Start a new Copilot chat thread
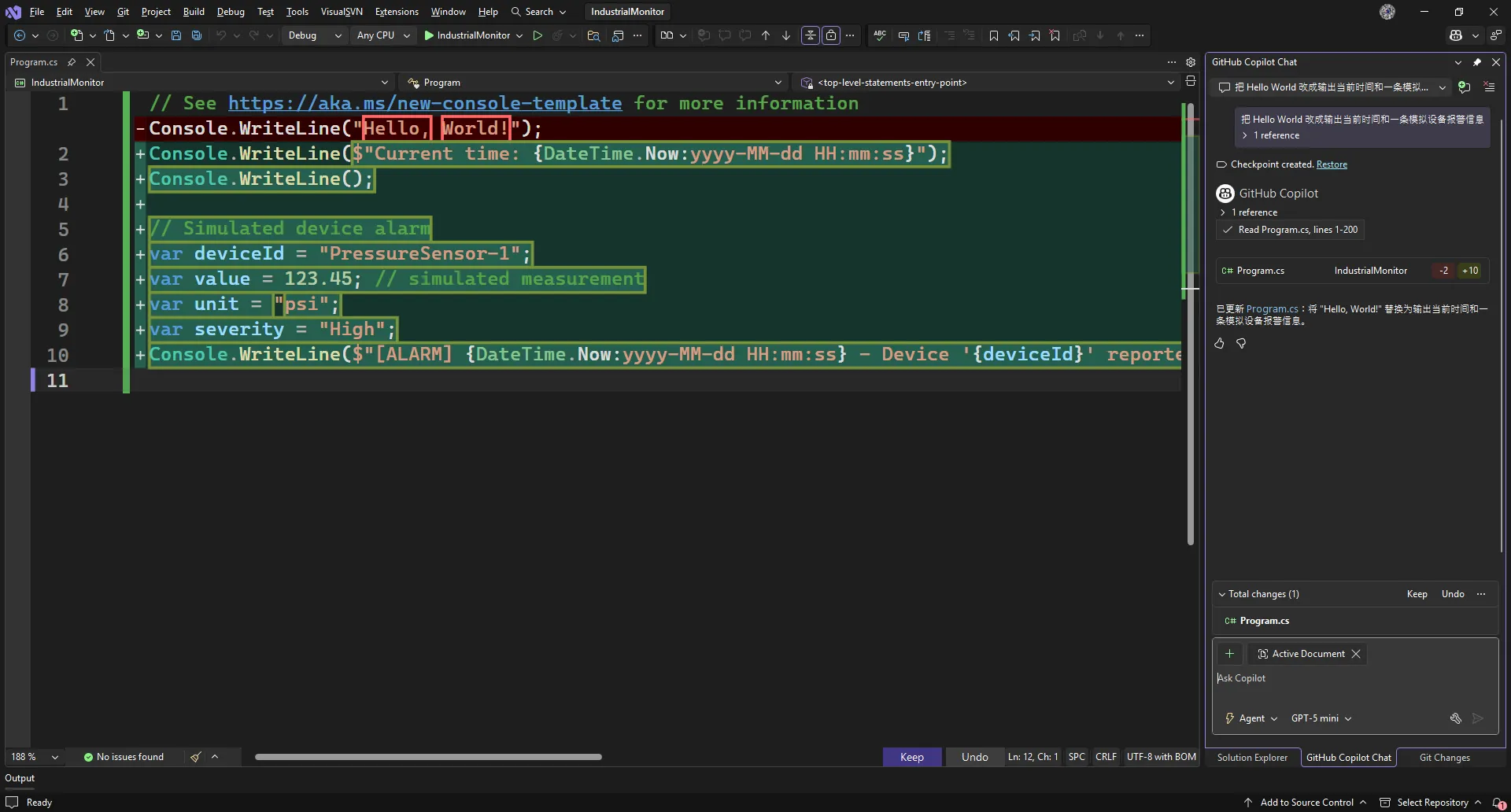Viewport: 1511px width, 812px height. [x=1464, y=87]
